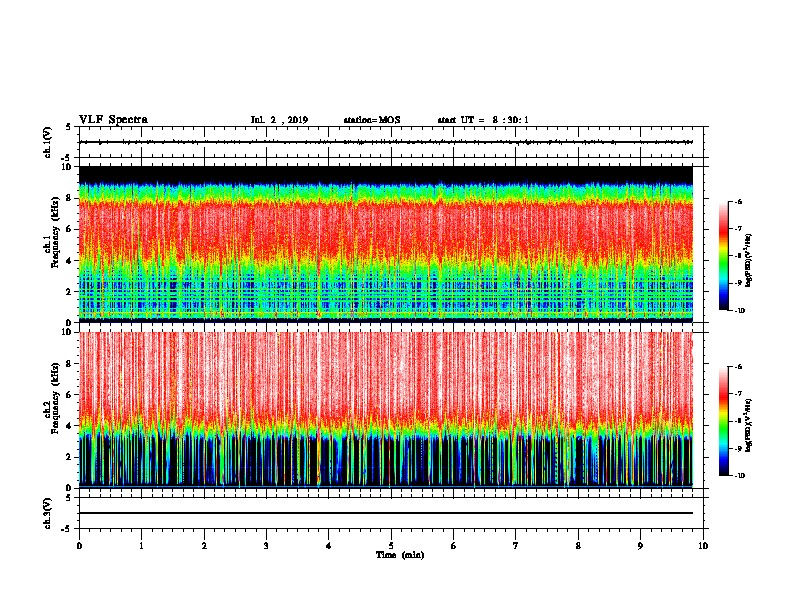The height and width of the screenshot is (612, 792).
Task: Click the "-10" label on ch.1 colorbar
Action: pyautogui.click(x=739, y=310)
